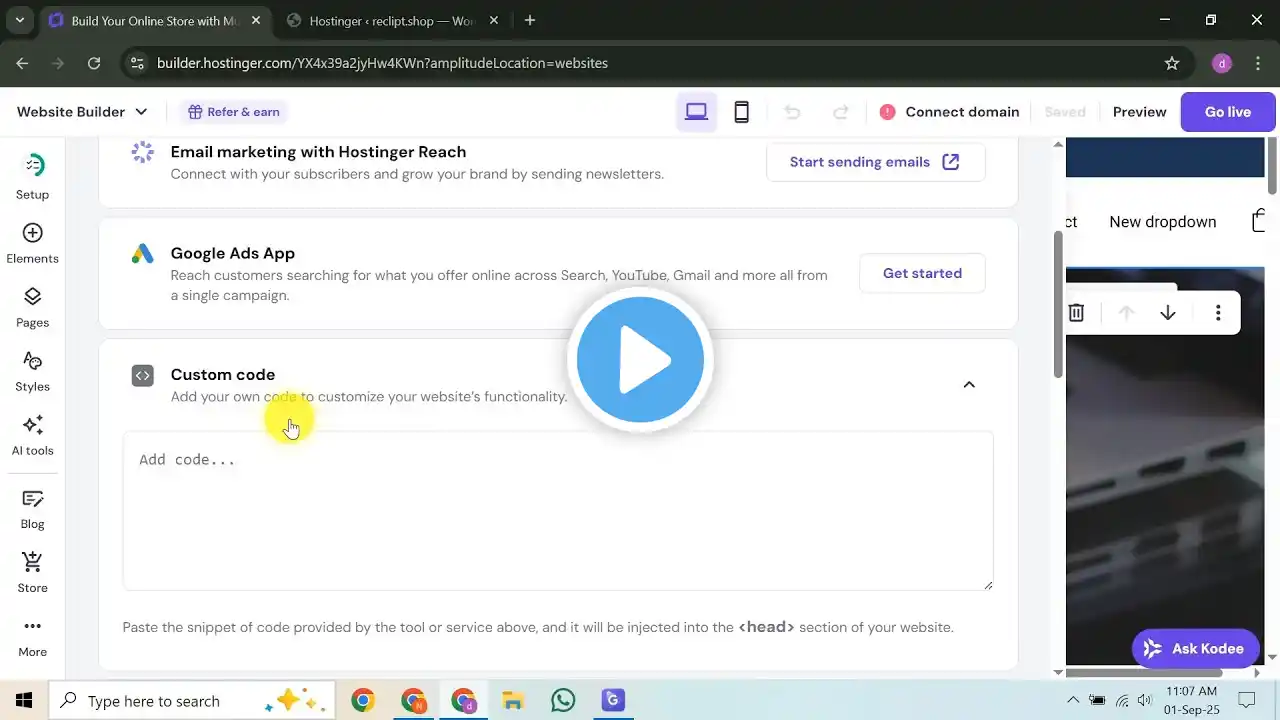The width and height of the screenshot is (1280, 720).
Task: Switch to mobile view
Action: pyautogui.click(x=741, y=112)
